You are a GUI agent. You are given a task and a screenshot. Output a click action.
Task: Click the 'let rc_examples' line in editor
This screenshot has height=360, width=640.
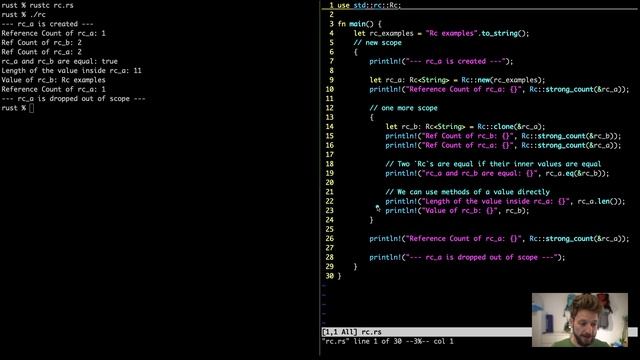pyautogui.click(x=441, y=33)
